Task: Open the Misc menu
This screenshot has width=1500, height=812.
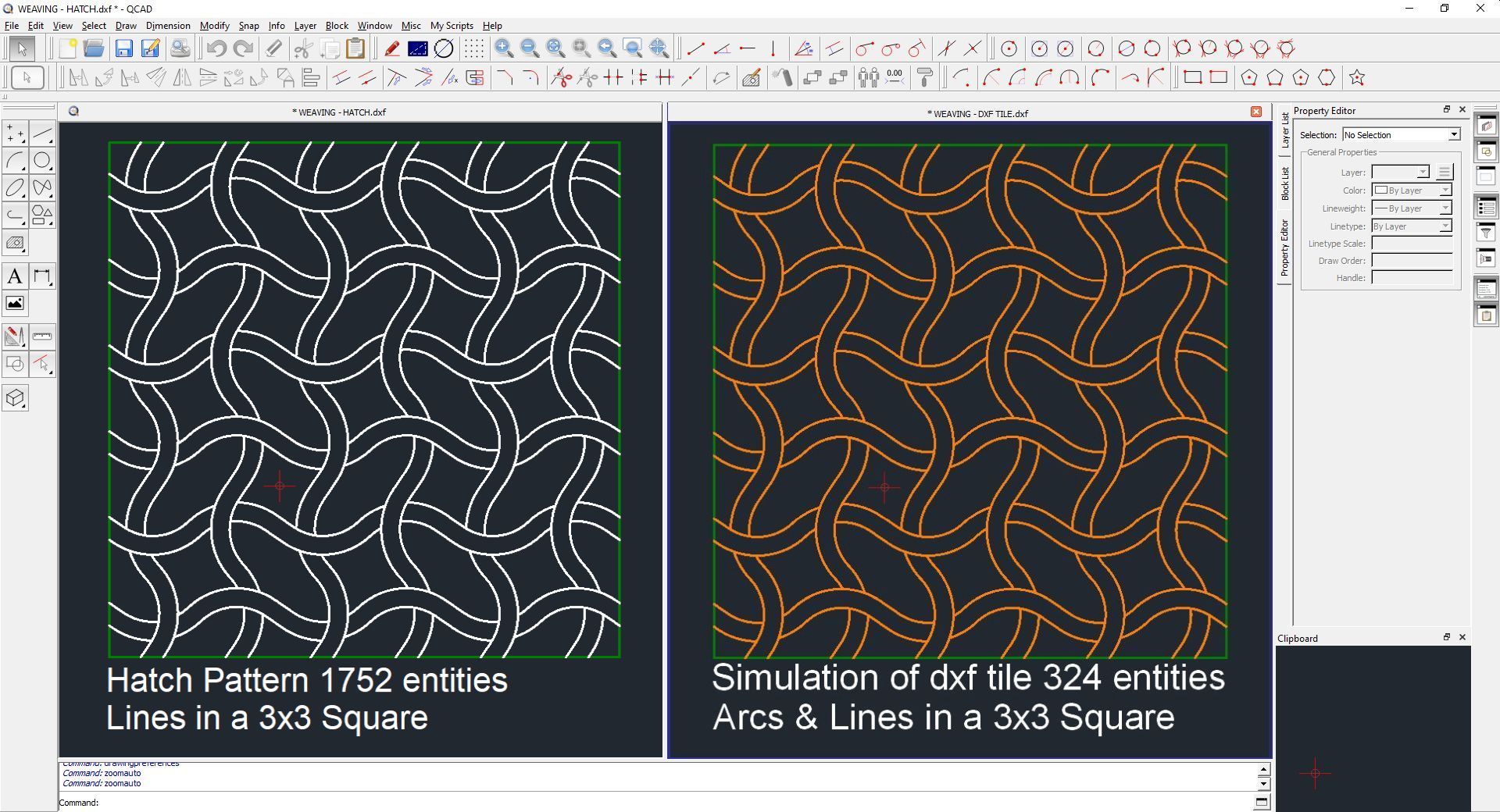Action: 410,25
